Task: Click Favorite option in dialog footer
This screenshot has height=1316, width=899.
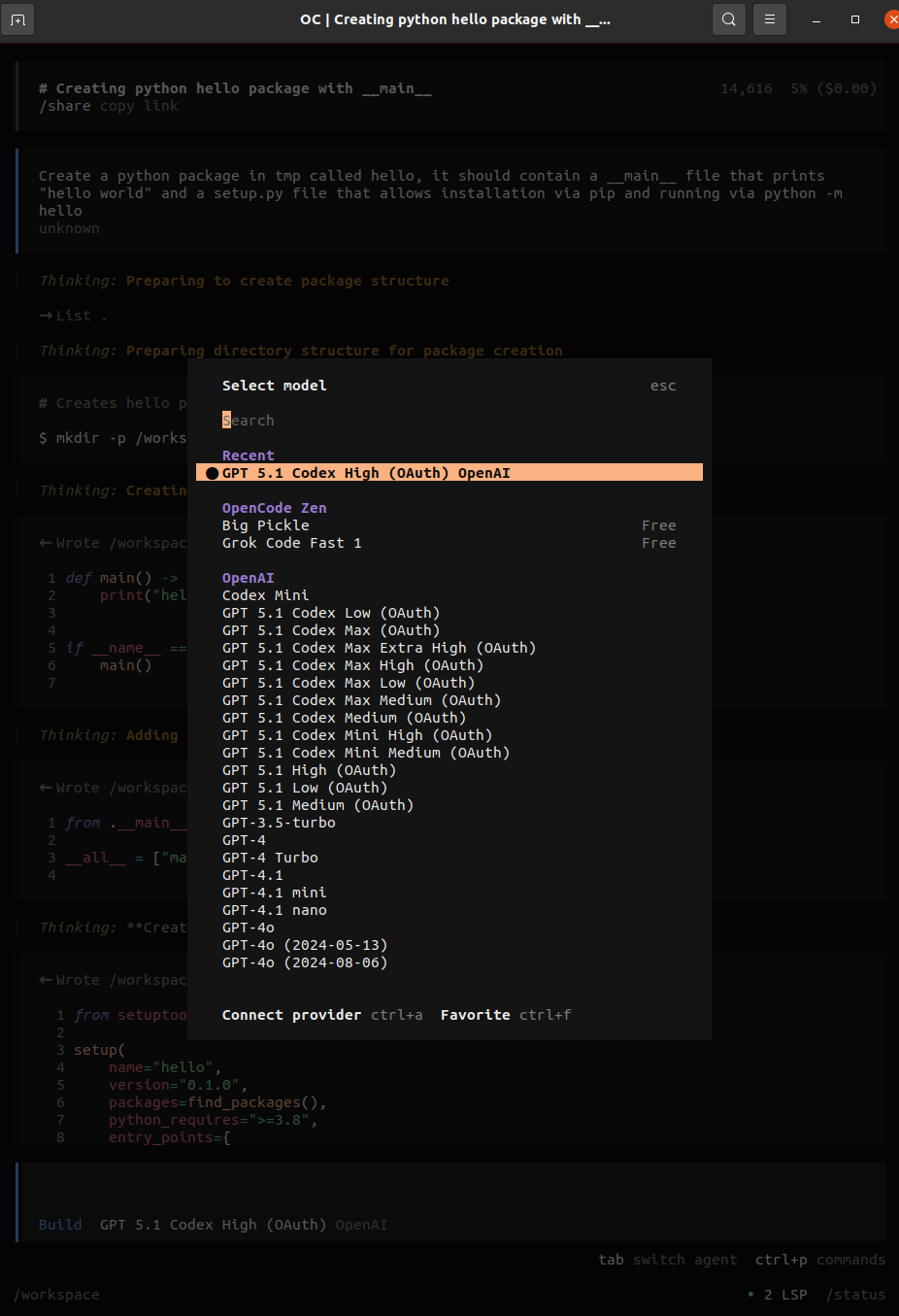Action: pyautogui.click(x=475, y=1015)
